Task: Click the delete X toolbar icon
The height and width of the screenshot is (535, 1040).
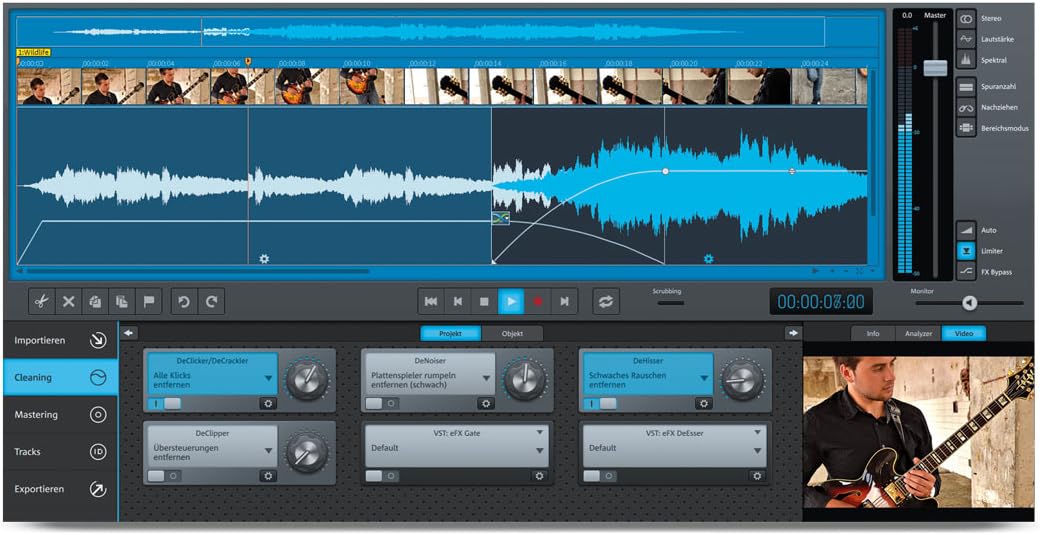Action: click(68, 302)
